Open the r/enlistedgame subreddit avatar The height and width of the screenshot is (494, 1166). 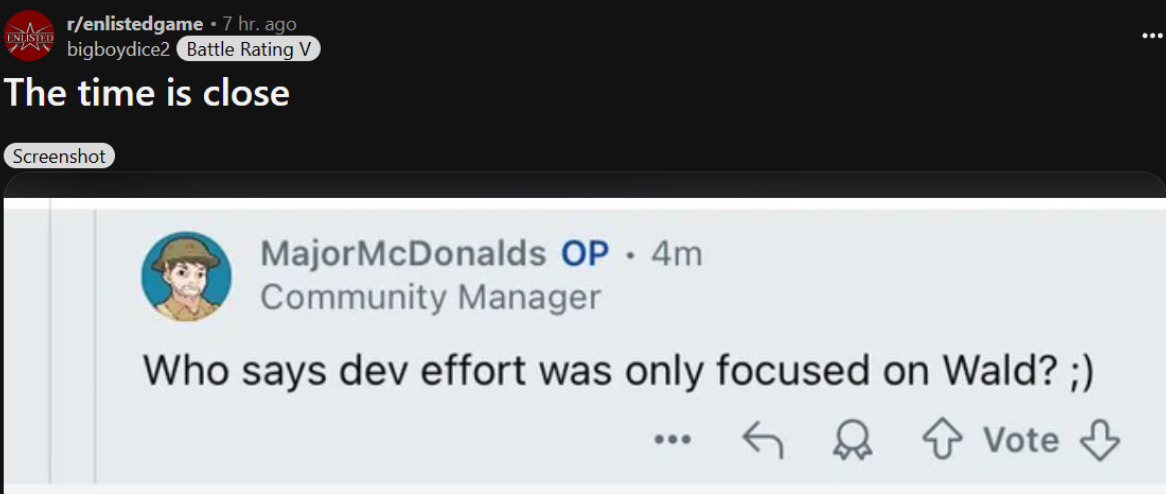(x=29, y=35)
